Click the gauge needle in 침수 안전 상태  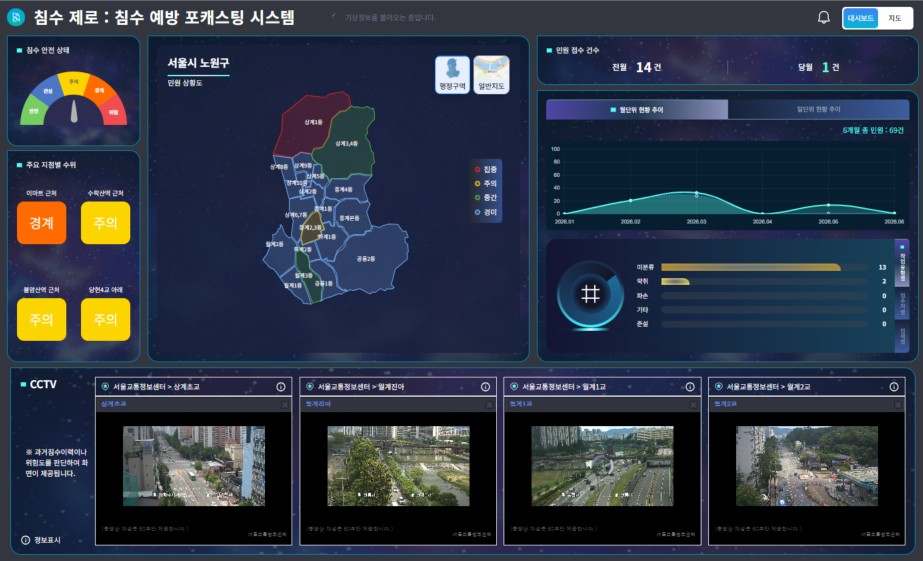[x=74, y=111]
